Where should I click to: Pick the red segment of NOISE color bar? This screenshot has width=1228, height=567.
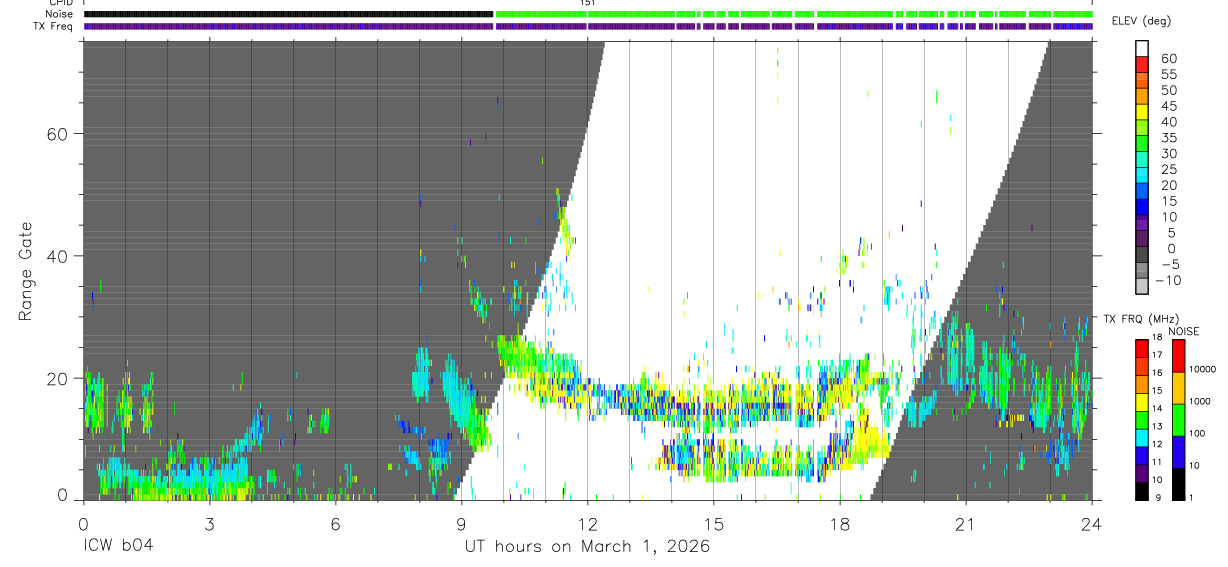(x=1178, y=356)
